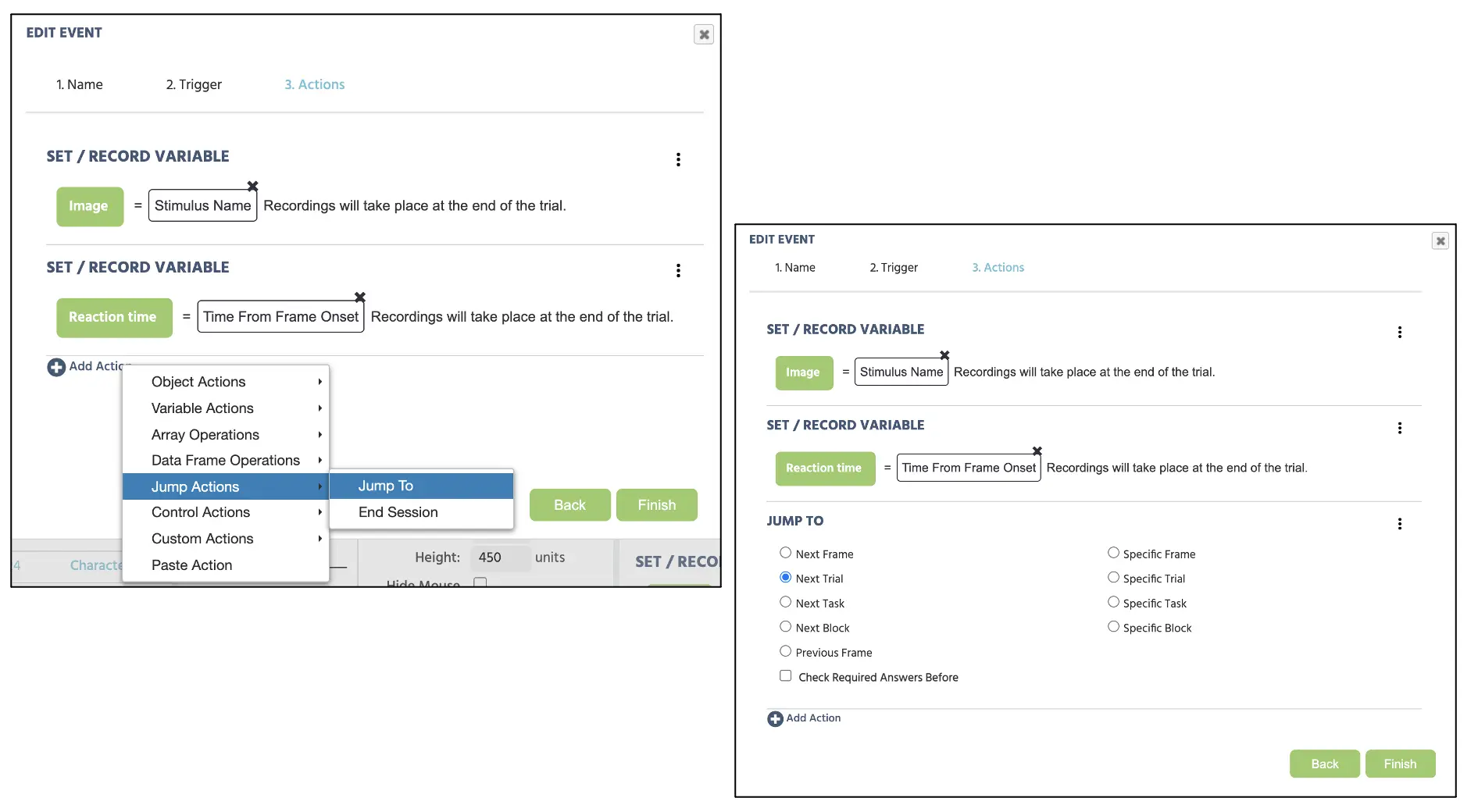This screenshot has height=812, width=1478.
Task: Select Next Frame radio option
Action: pos(786,553)
